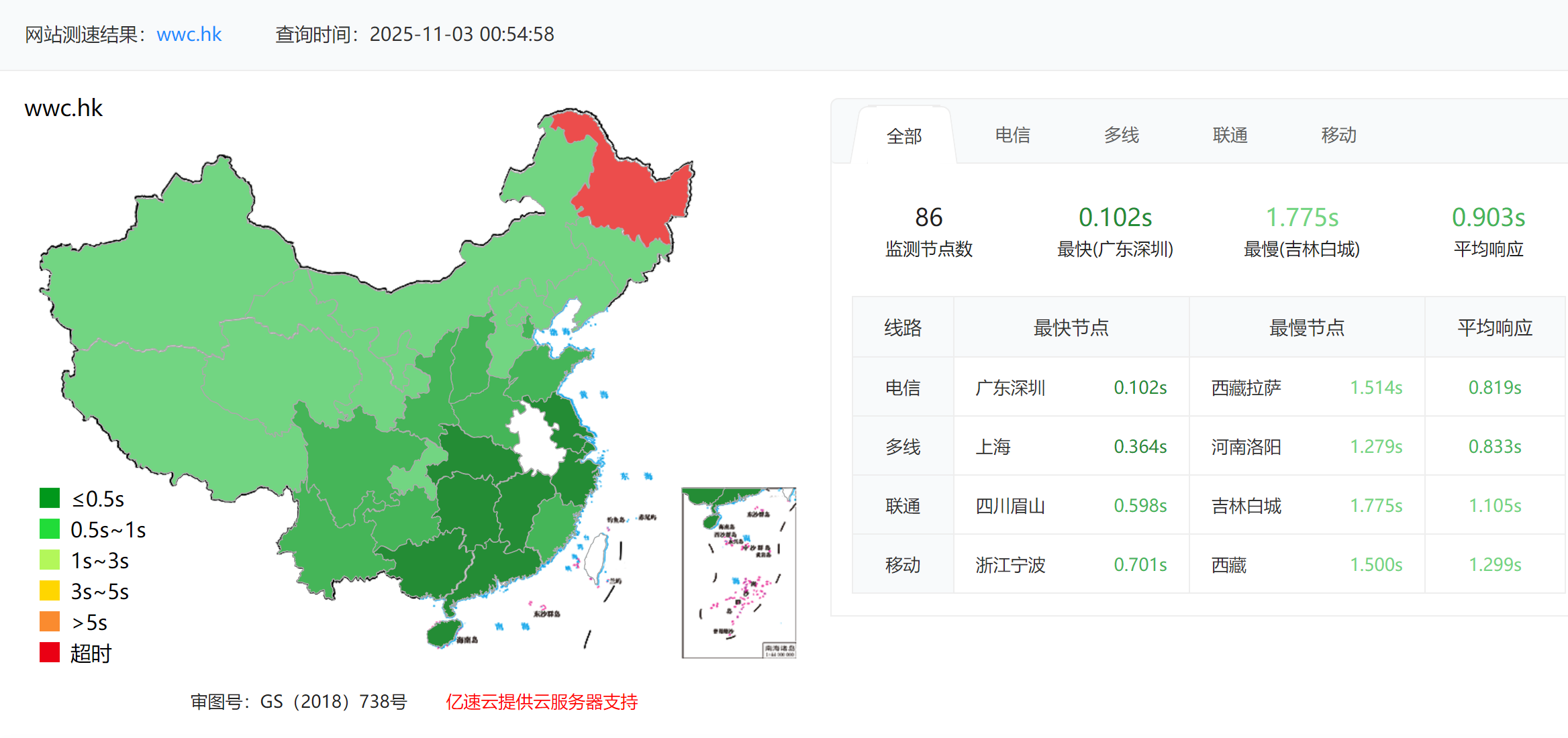
Task: Select the light green 1s~3s legend swatch
Action: click(x=49, y=560)
